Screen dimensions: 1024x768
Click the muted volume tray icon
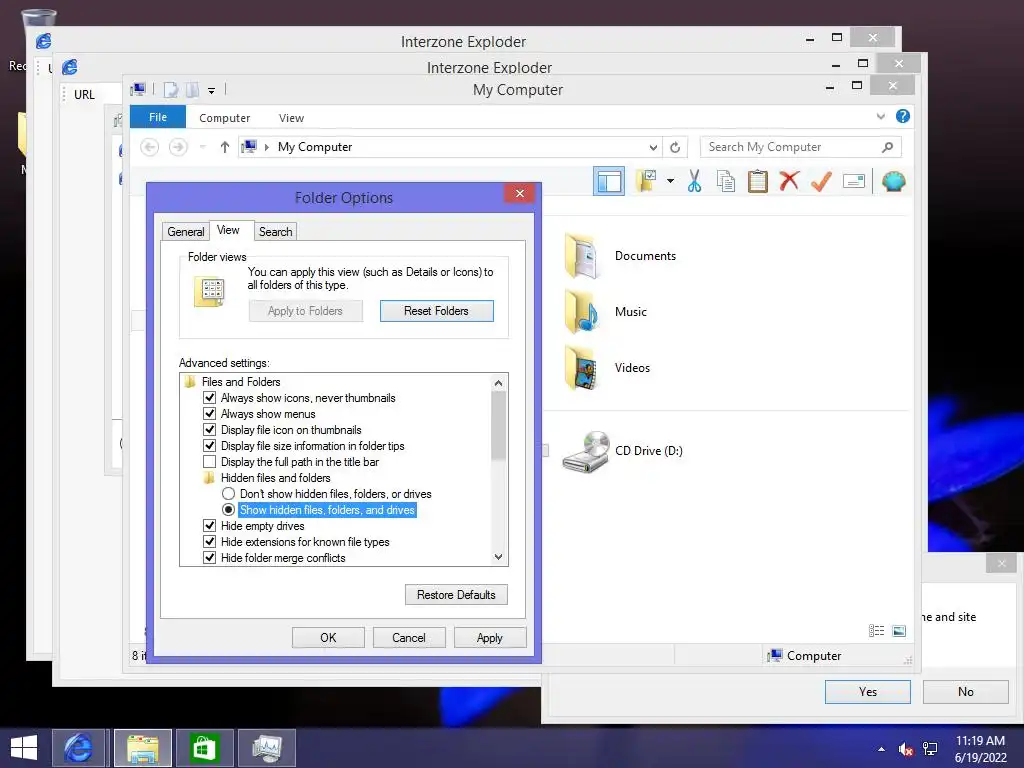[906, 749]
